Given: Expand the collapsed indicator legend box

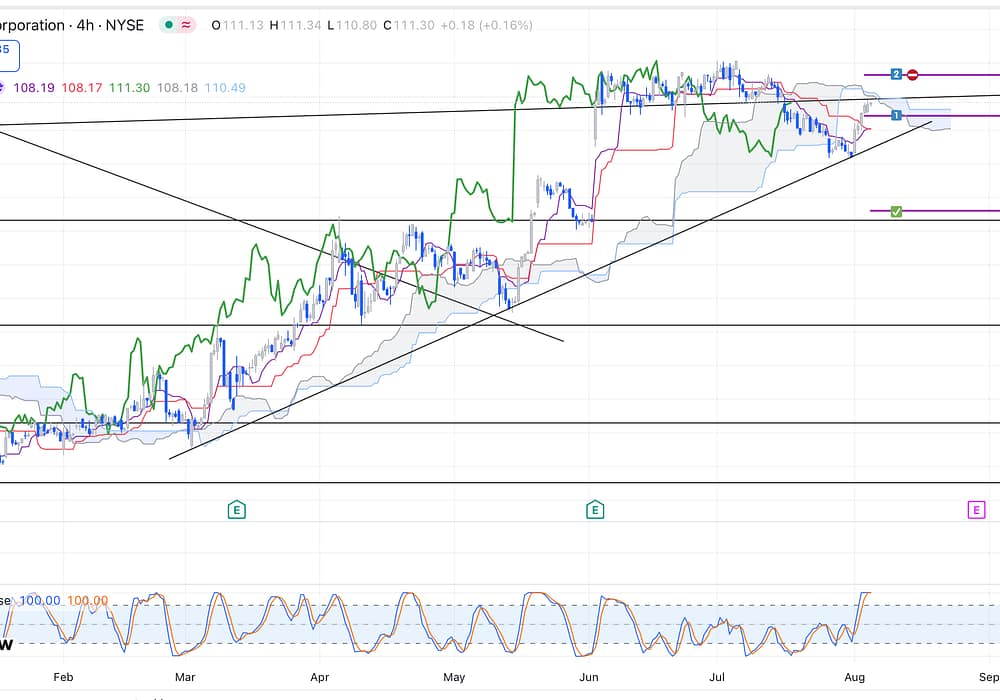Looking at the screenshot, I should (x=8, y=52).
